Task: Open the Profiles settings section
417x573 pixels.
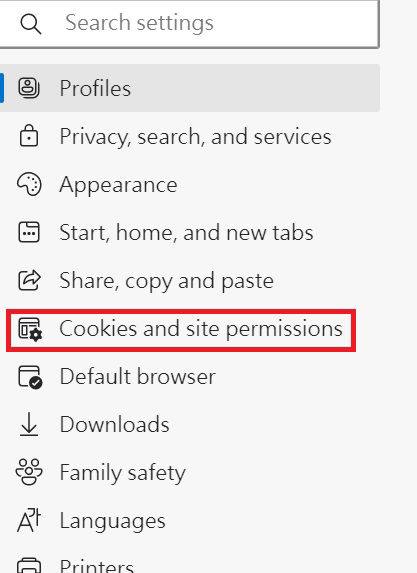Action: click(190, 88)
